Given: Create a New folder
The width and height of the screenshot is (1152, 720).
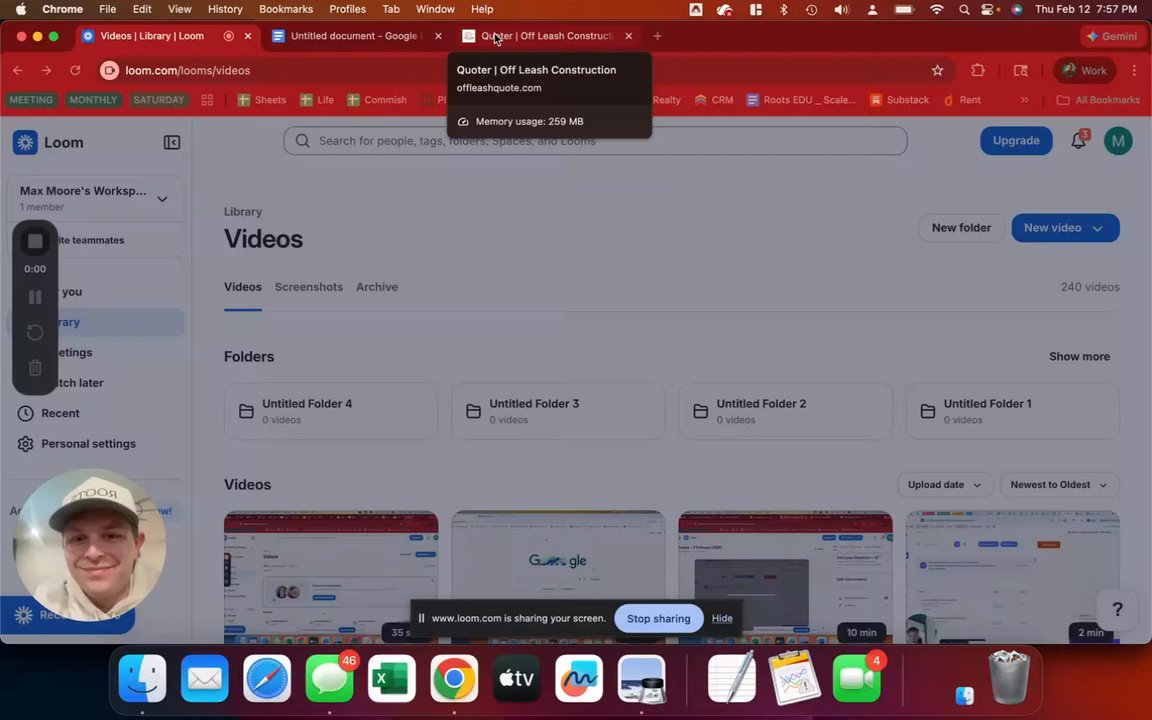Looking at the screenshot, I should [961, 228].
